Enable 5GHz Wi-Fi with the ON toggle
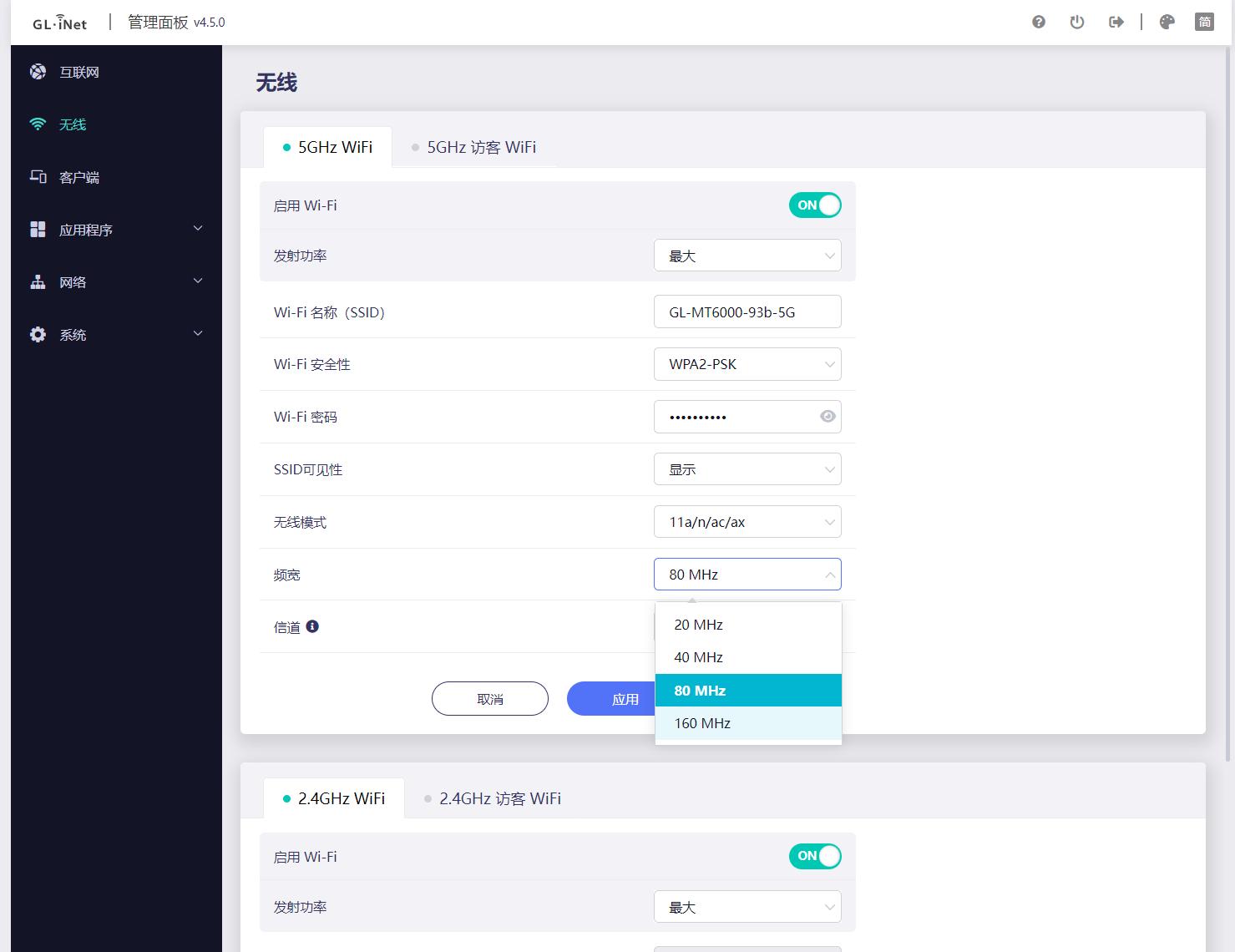 pos(814,205)
